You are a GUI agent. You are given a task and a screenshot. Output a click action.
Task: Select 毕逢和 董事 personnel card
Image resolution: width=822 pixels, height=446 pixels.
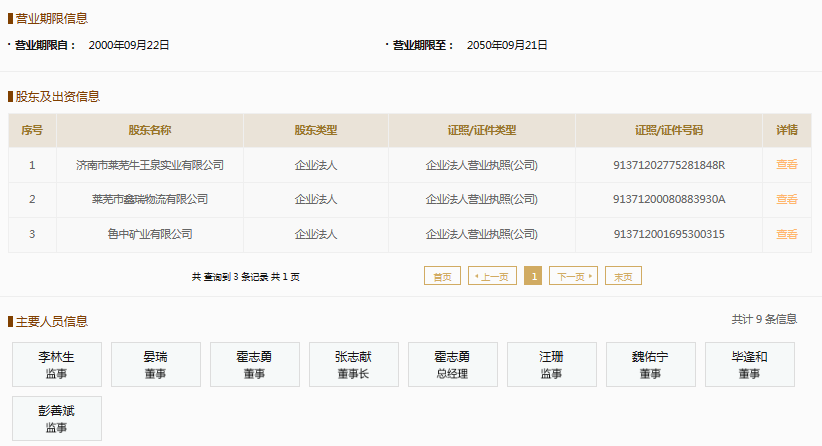(x=749, y=364)
